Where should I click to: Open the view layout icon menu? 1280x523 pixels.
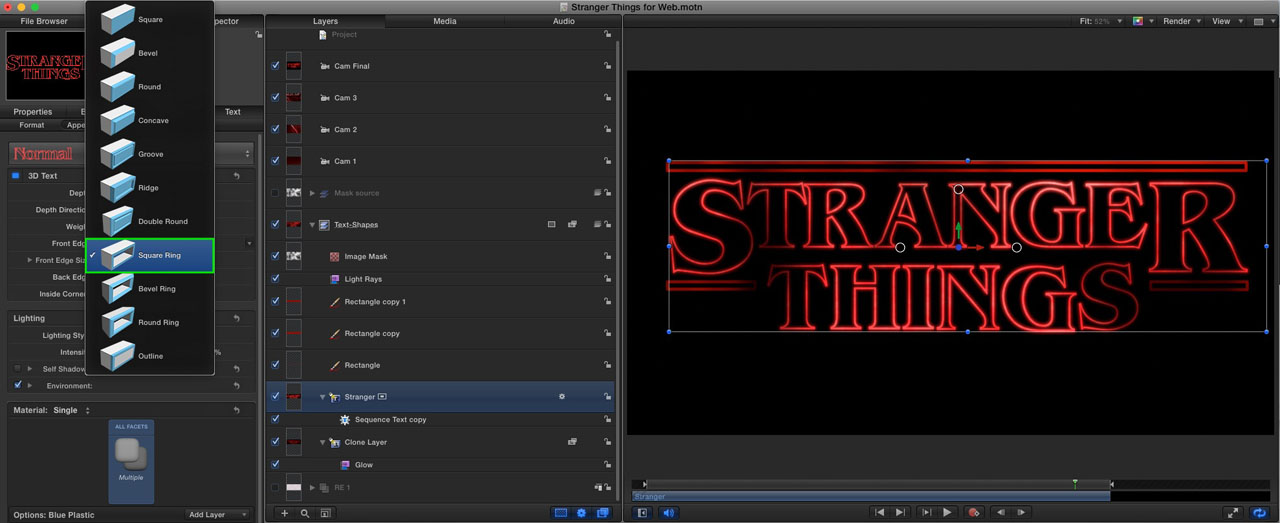[1262, 21]
